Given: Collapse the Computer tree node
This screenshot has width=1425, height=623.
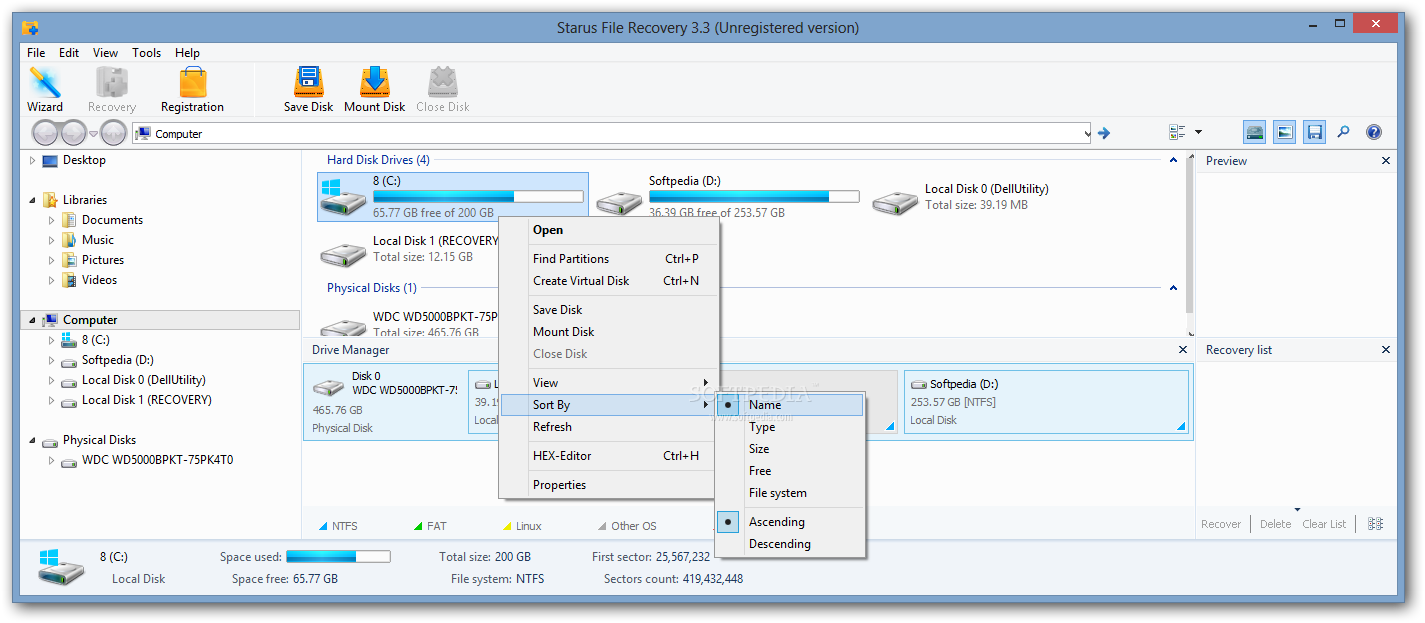Looking at the screenshot, I should click(32, 320).
